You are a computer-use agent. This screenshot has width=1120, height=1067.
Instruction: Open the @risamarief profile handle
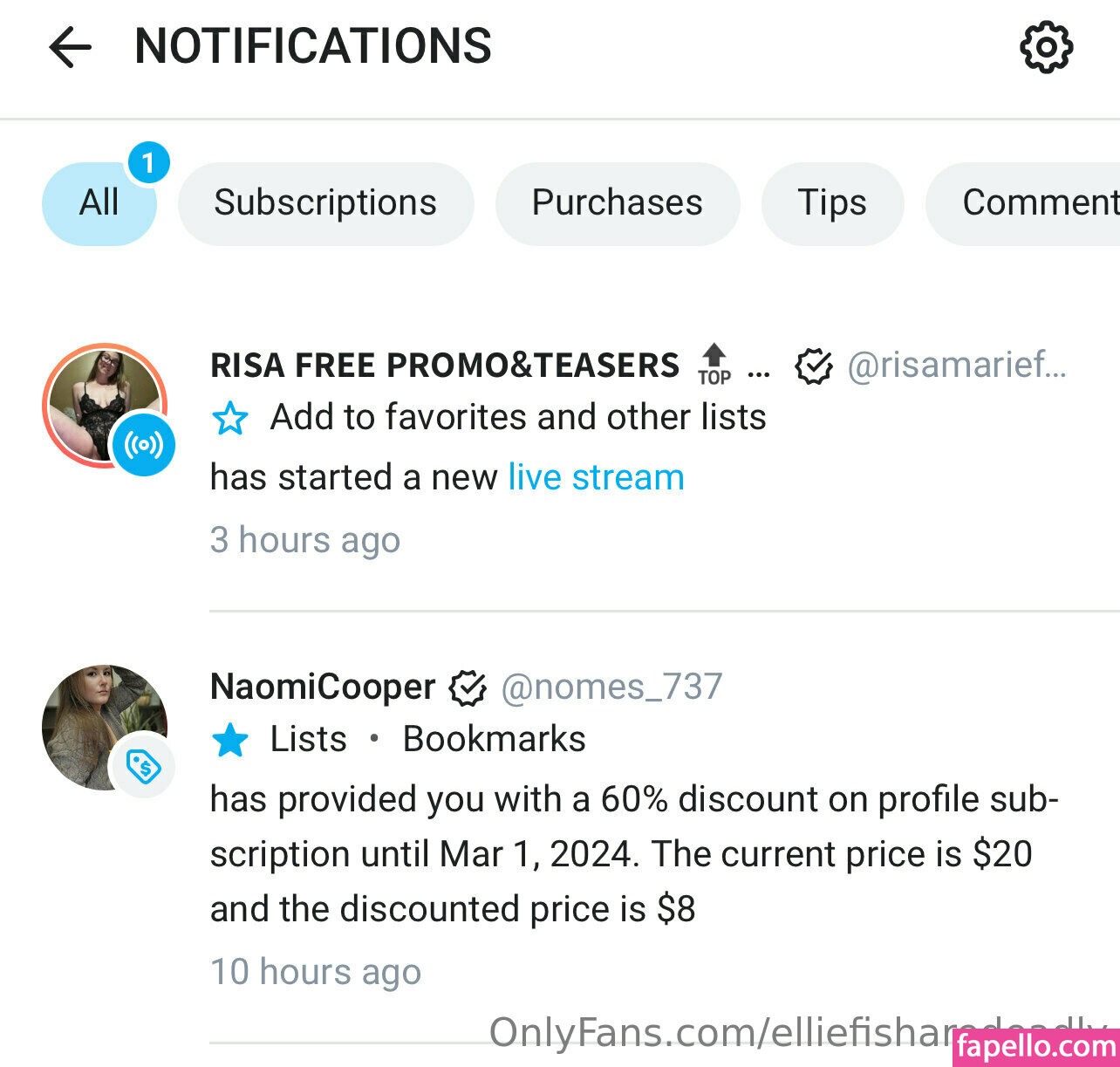957,366
